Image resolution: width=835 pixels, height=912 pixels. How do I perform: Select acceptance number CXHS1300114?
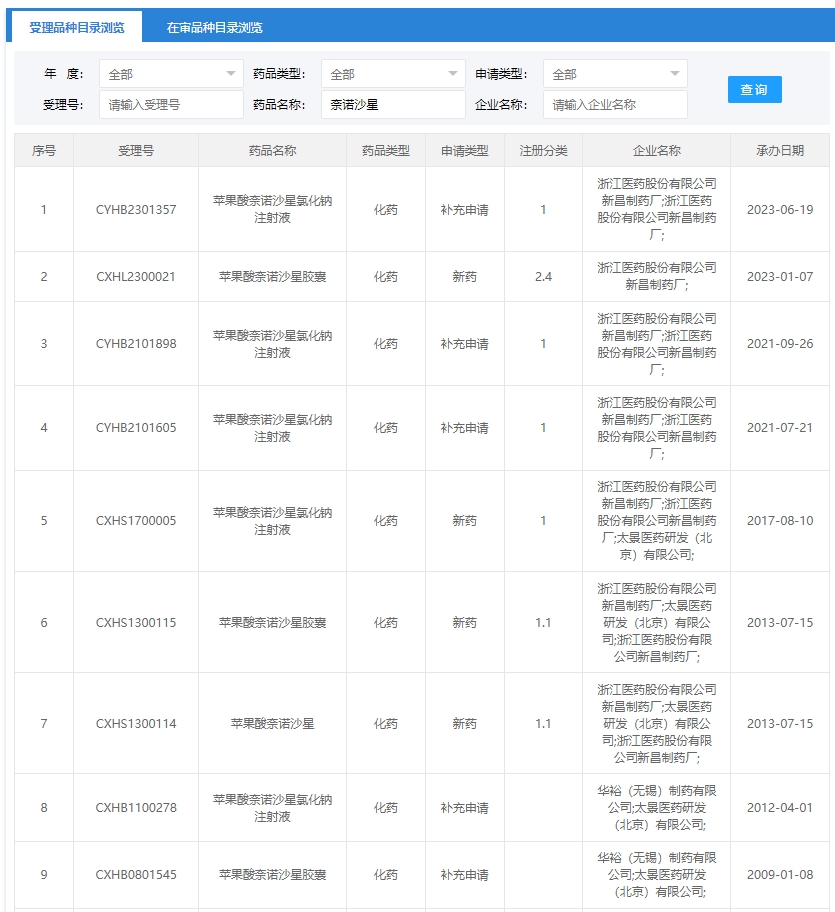[136, 724]
